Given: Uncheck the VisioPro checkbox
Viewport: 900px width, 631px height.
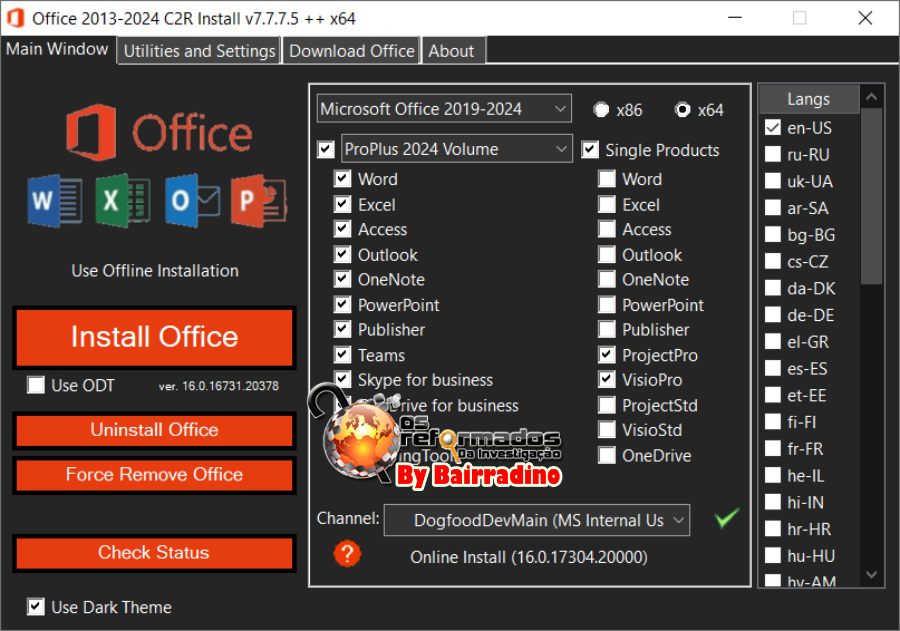Looking at the screenshot, I should pyautogui.click(x=607, y=380).
